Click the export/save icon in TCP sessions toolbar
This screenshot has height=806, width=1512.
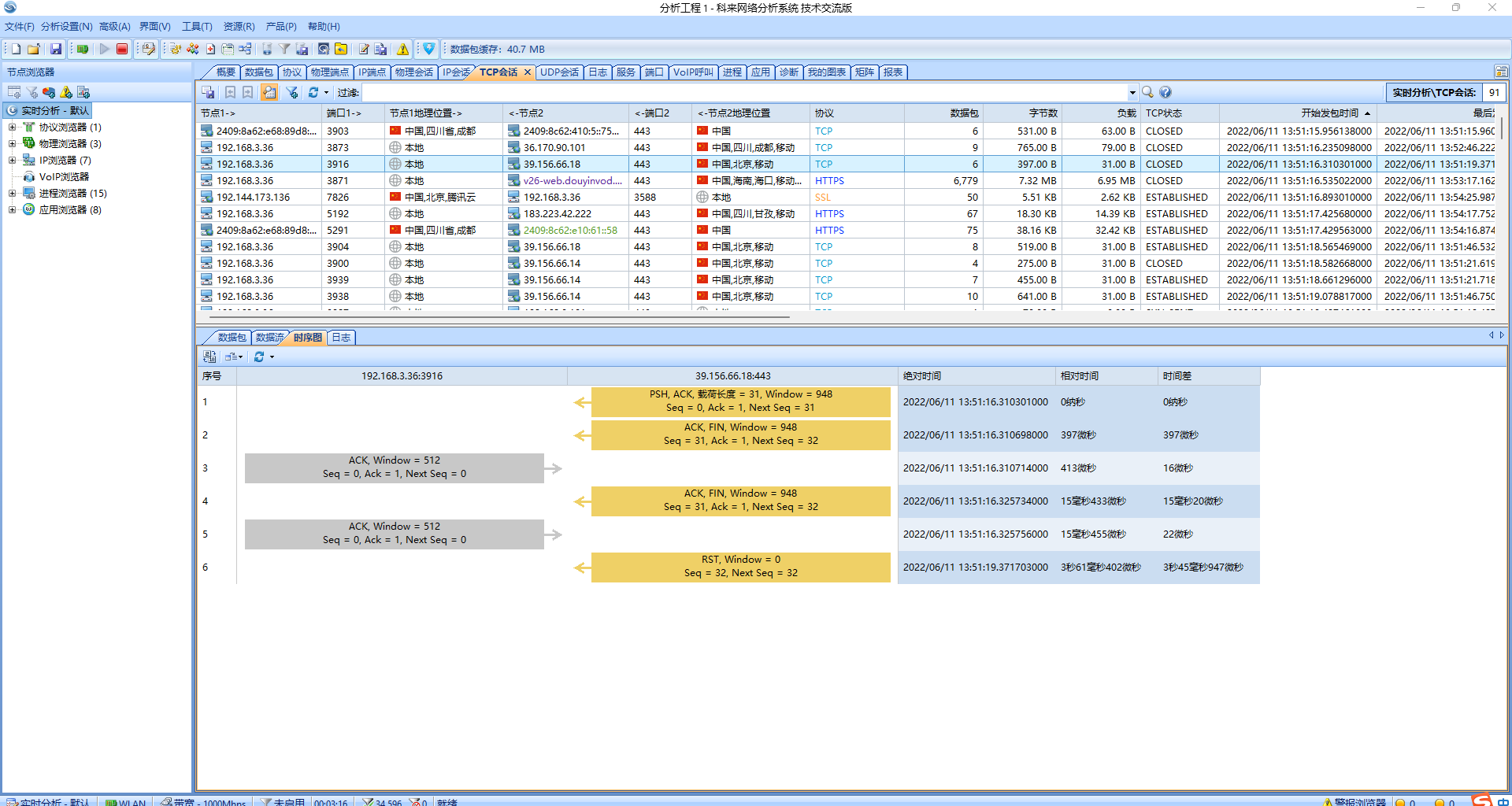pos(208,92)
